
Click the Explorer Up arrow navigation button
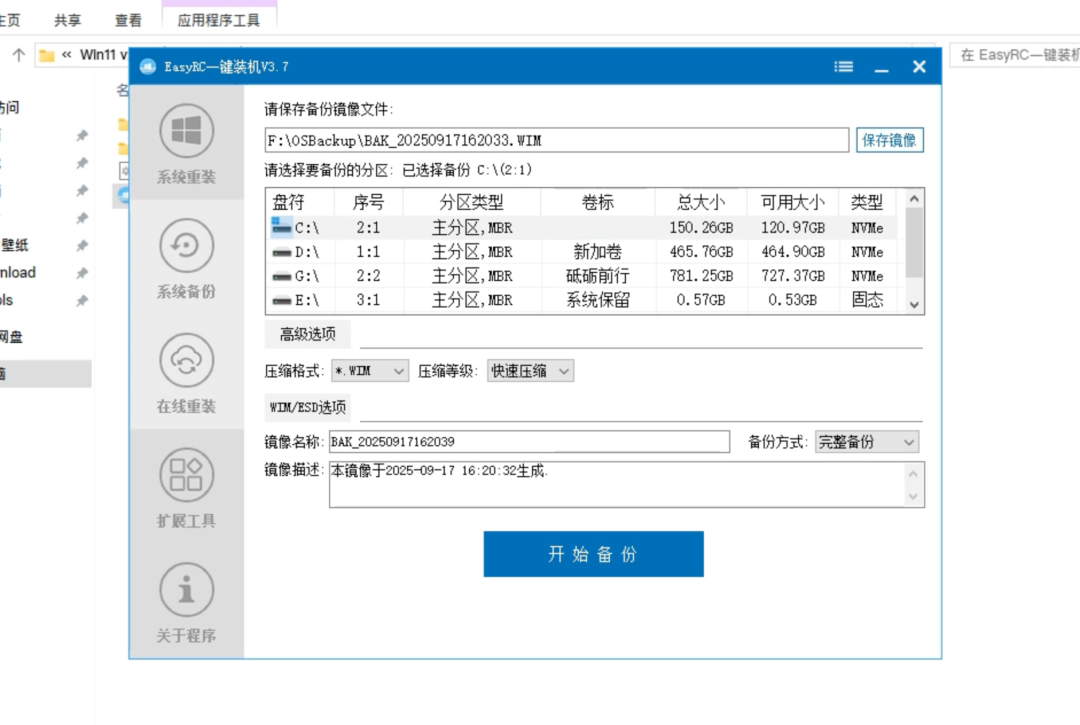pos(19,54)
